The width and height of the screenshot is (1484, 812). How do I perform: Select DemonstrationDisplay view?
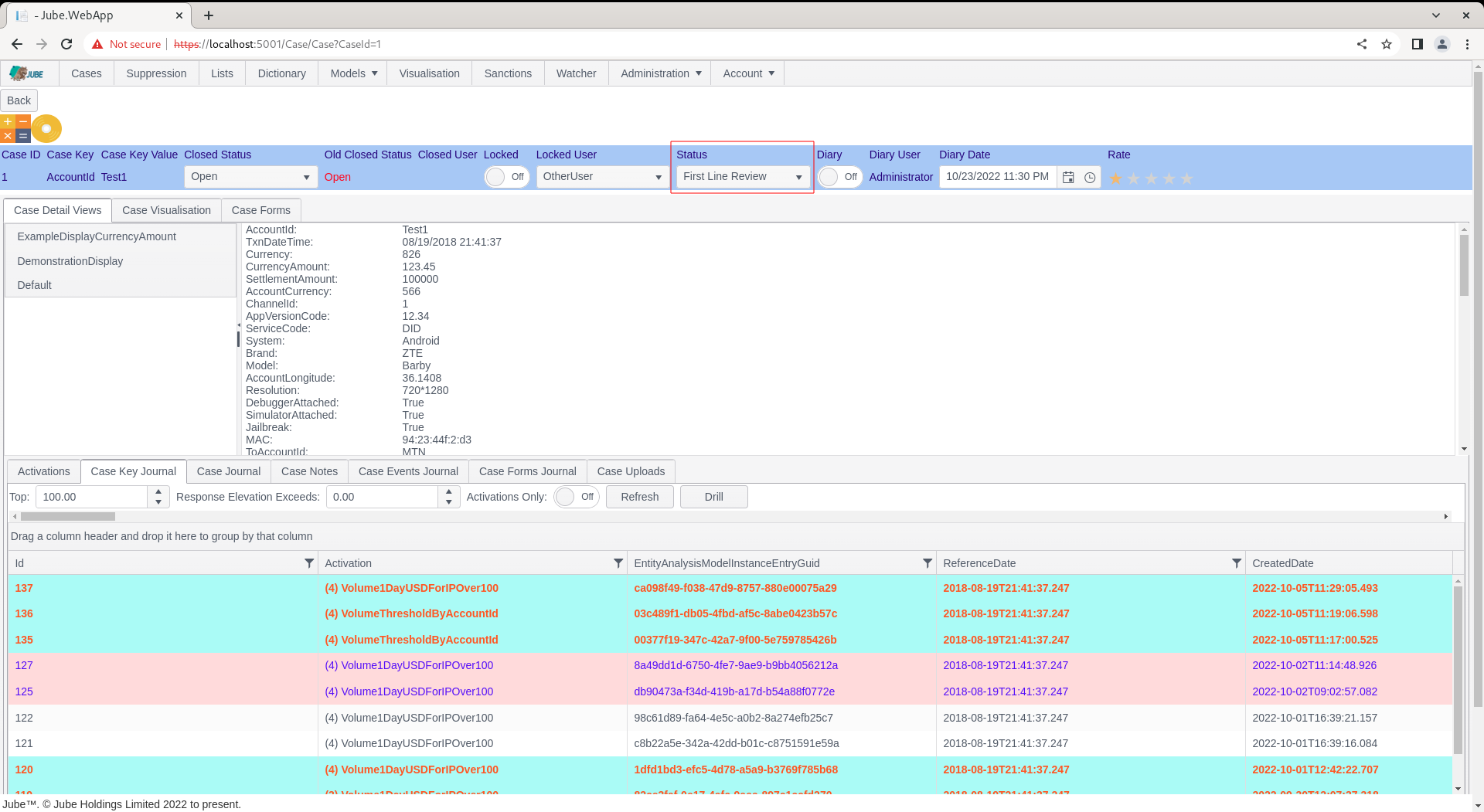[x=121, y=261]
